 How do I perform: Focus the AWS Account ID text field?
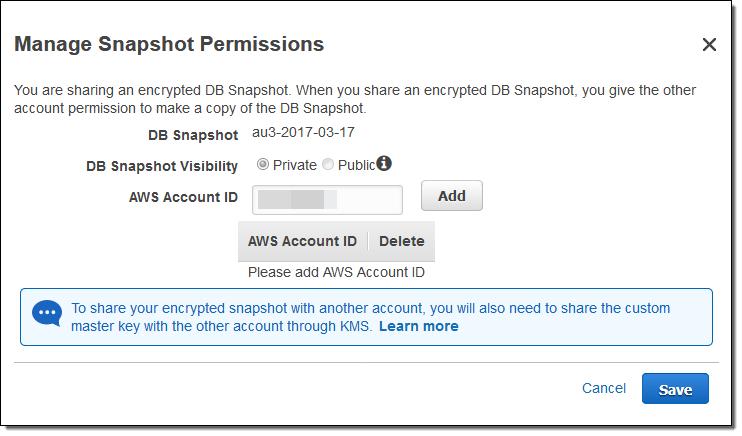[x=327, y=198]
